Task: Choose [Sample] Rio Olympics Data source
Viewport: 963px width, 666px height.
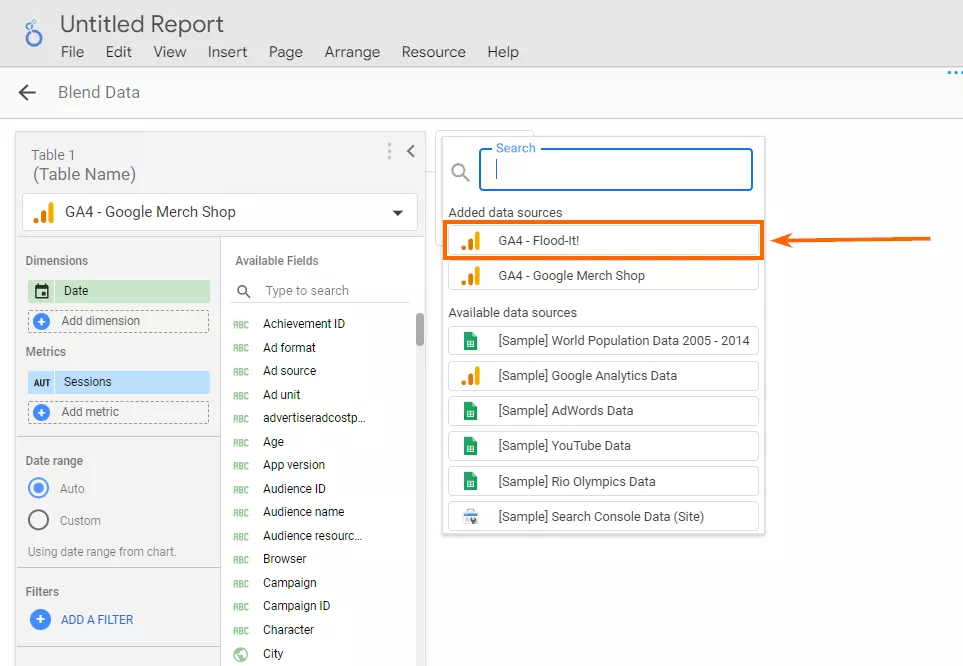Action: point(603,482)
